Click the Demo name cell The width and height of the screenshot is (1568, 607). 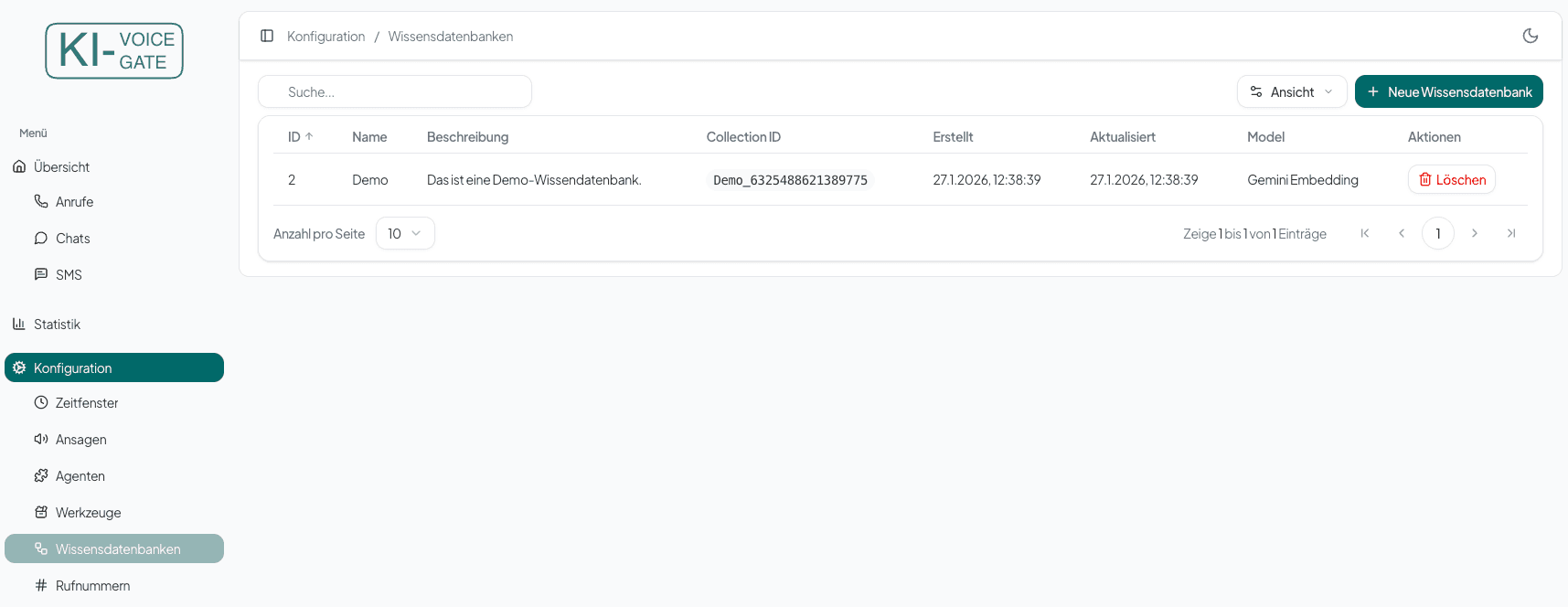click(370, 179)
